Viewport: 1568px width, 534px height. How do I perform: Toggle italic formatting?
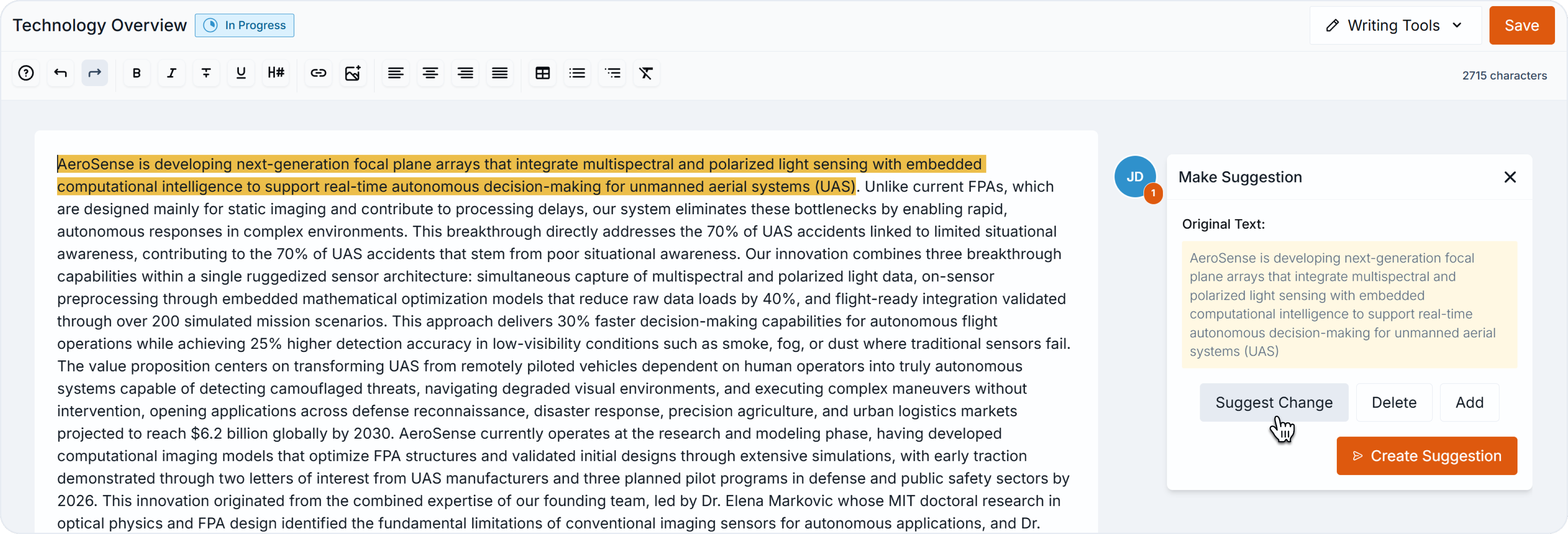[171, 73]
